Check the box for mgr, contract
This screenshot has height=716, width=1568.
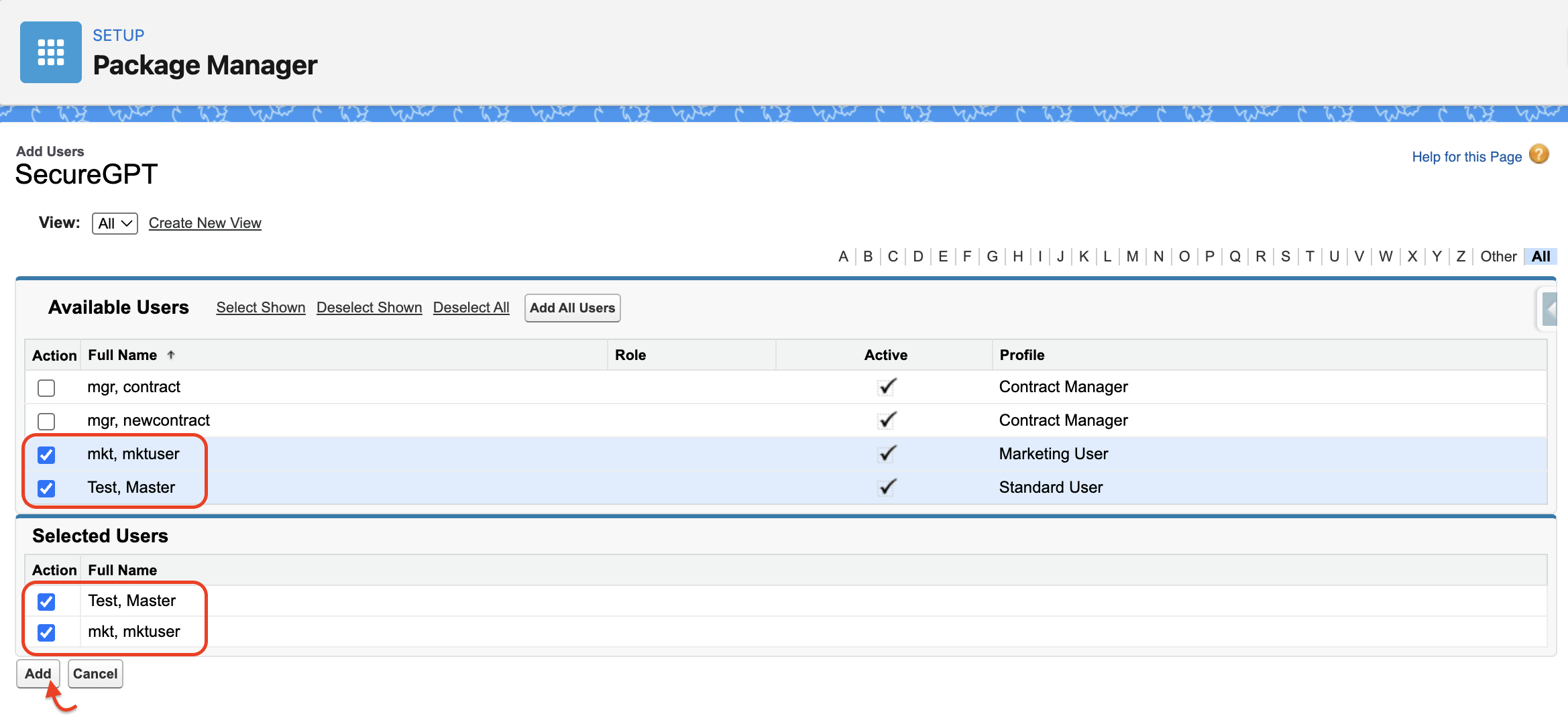click(x=46, y=387)
